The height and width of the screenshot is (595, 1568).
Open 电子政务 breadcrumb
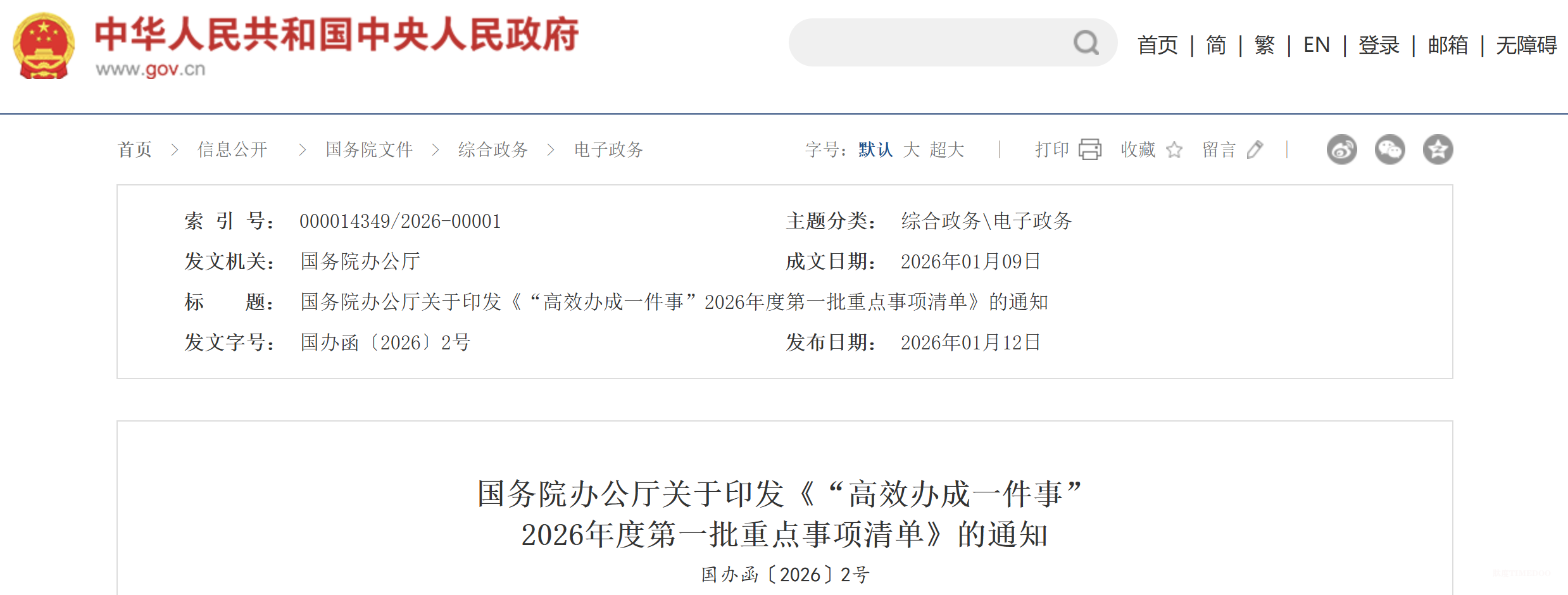click(x=609, y=150)
